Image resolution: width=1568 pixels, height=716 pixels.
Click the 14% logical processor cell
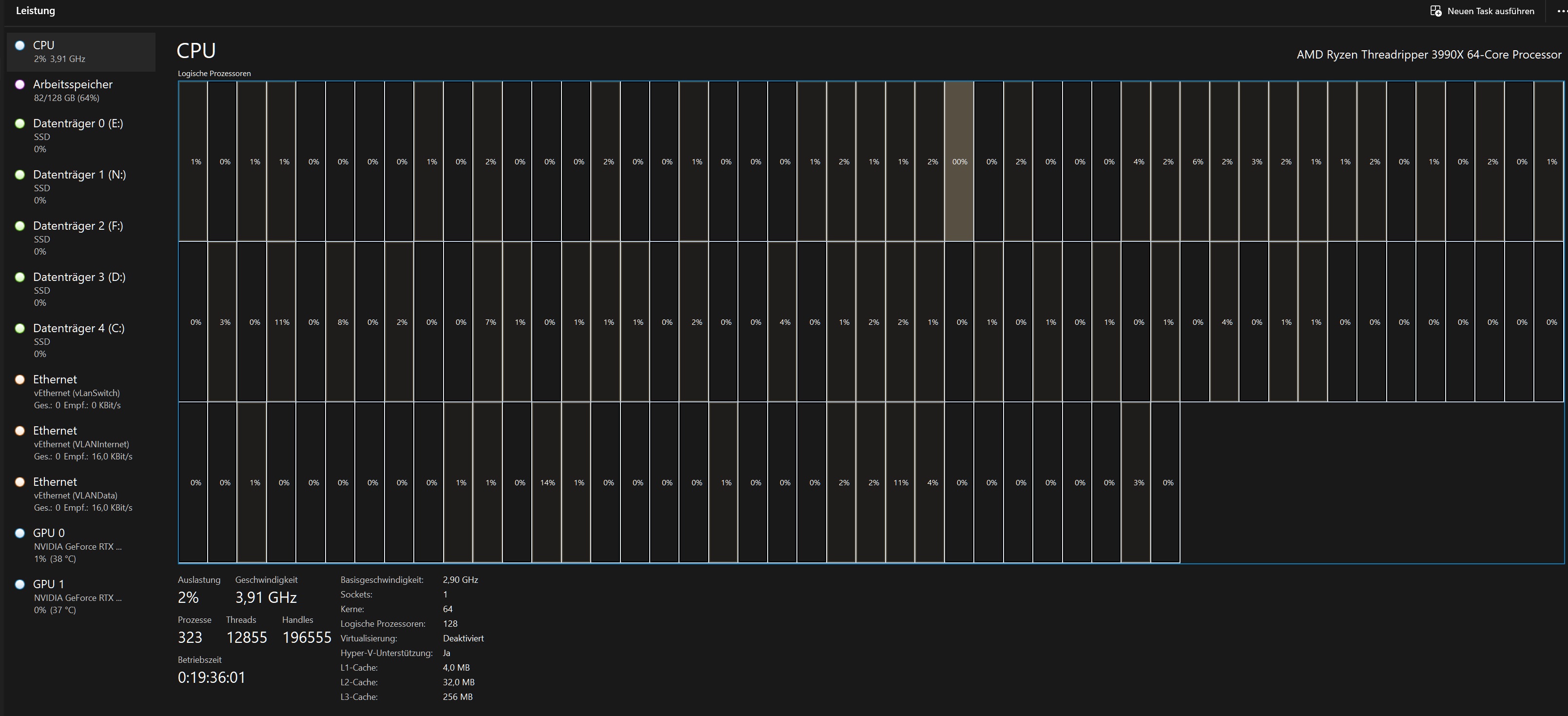546,482
